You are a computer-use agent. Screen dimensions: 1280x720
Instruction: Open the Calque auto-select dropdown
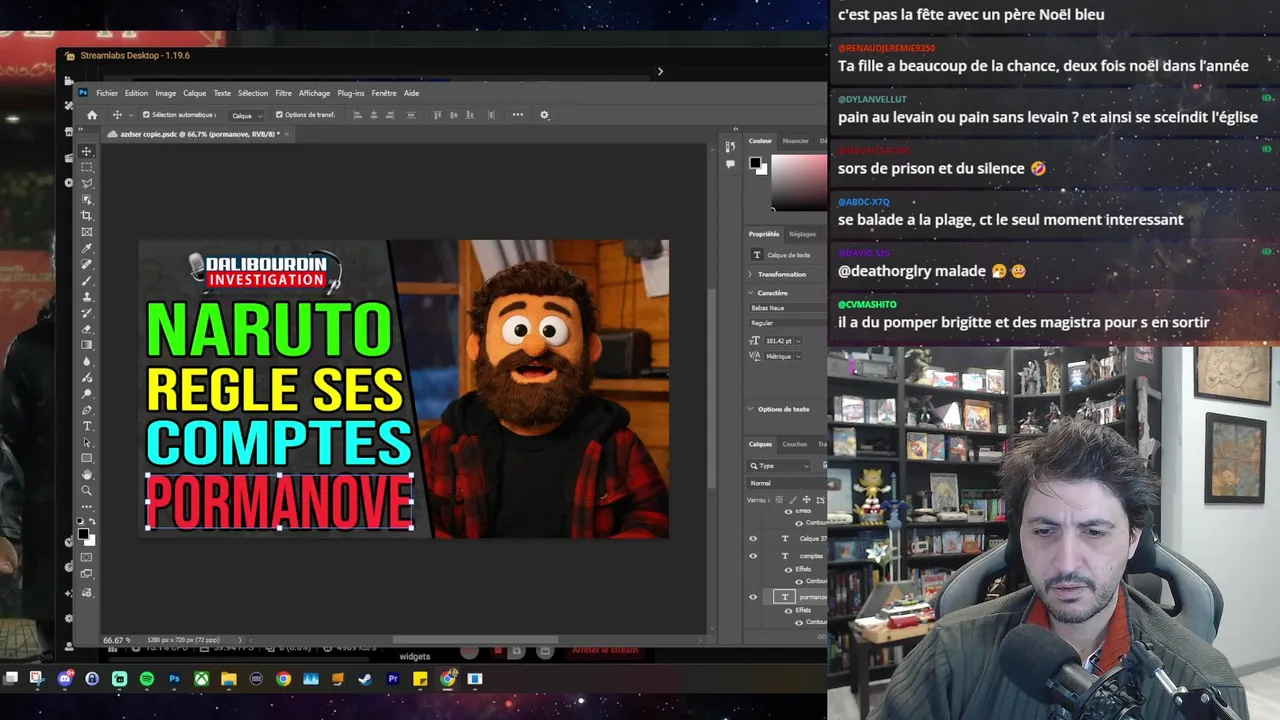pyautogui.click(x=247, y=115)
